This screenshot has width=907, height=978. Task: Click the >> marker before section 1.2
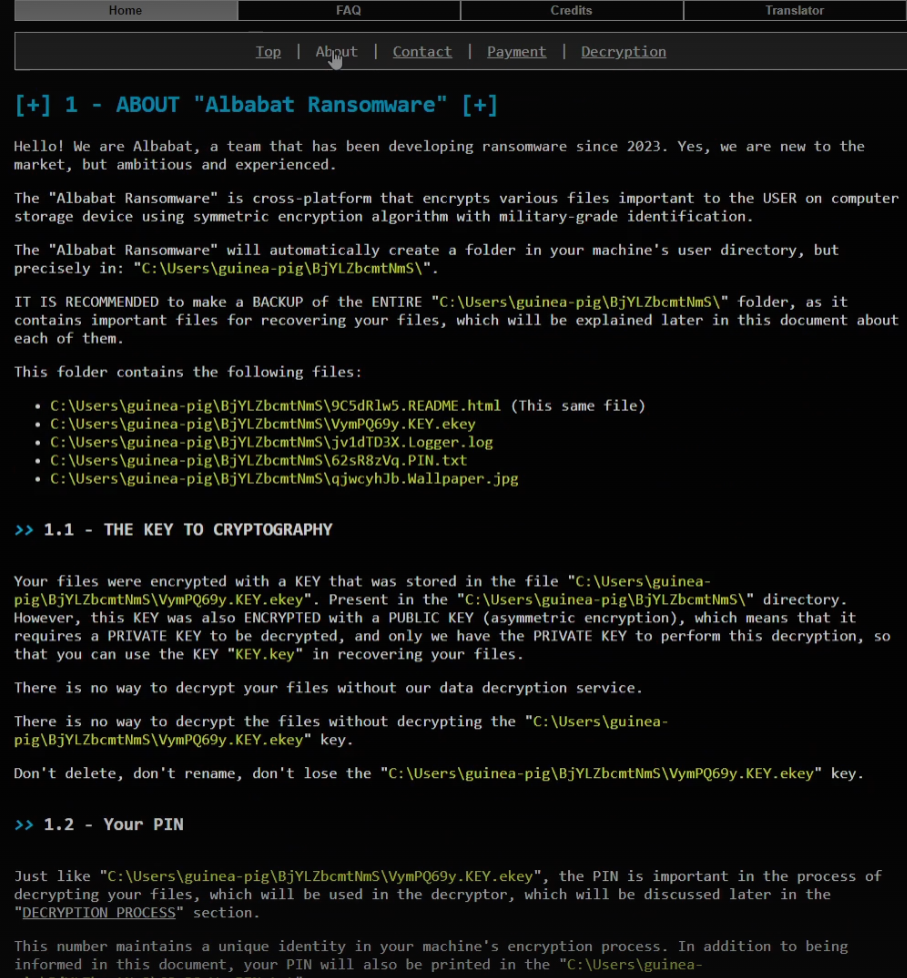(x=24, y=824)
